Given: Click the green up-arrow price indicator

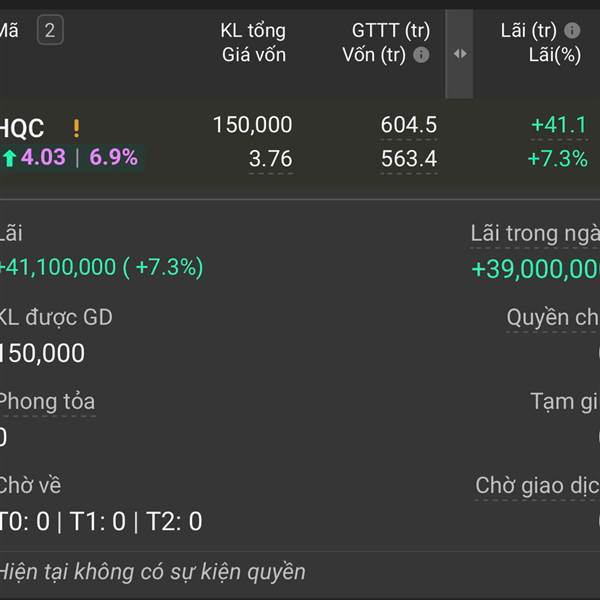Looking at the screenshot, I should 10,158.
